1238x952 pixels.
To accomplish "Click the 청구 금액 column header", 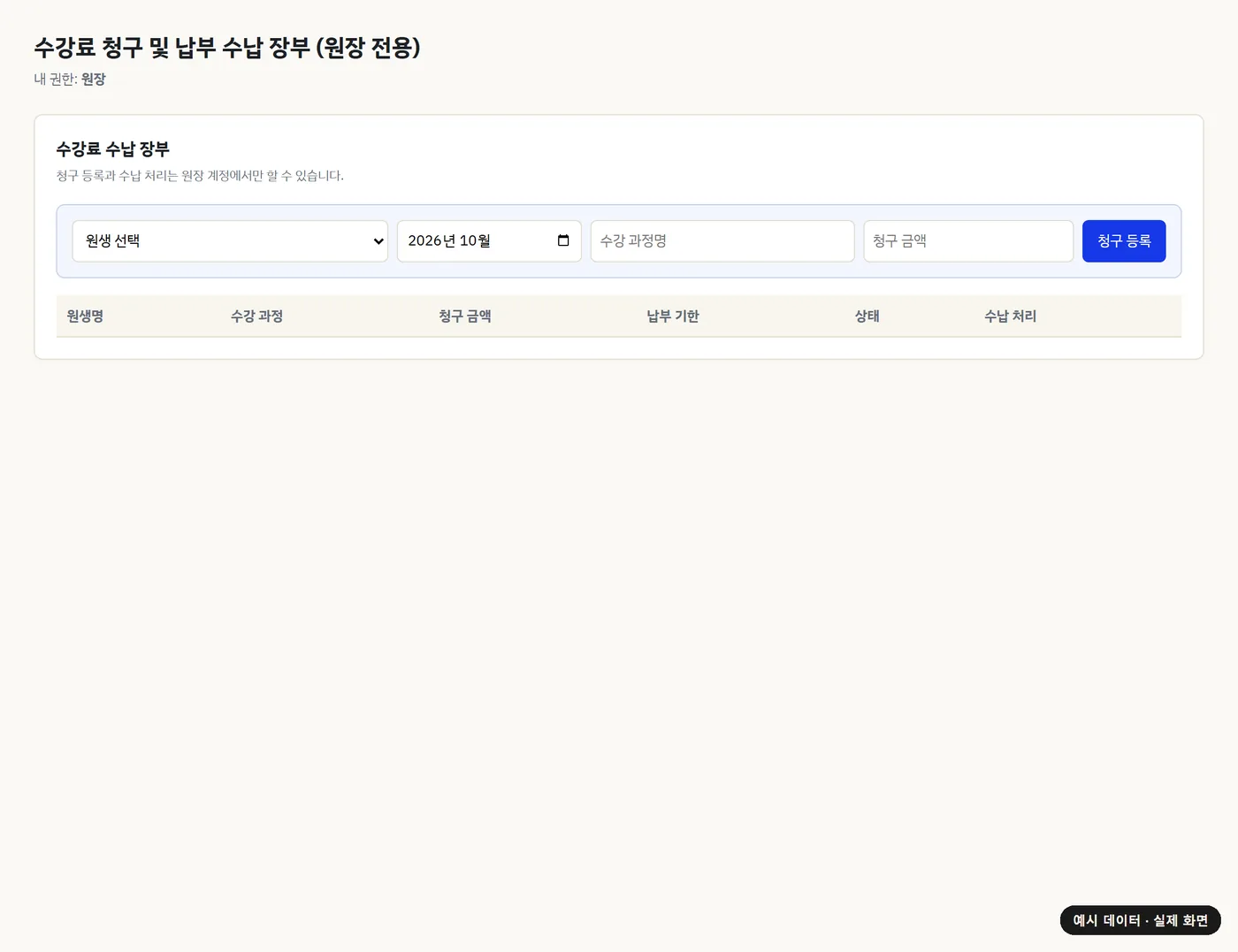I will (465, 316).
